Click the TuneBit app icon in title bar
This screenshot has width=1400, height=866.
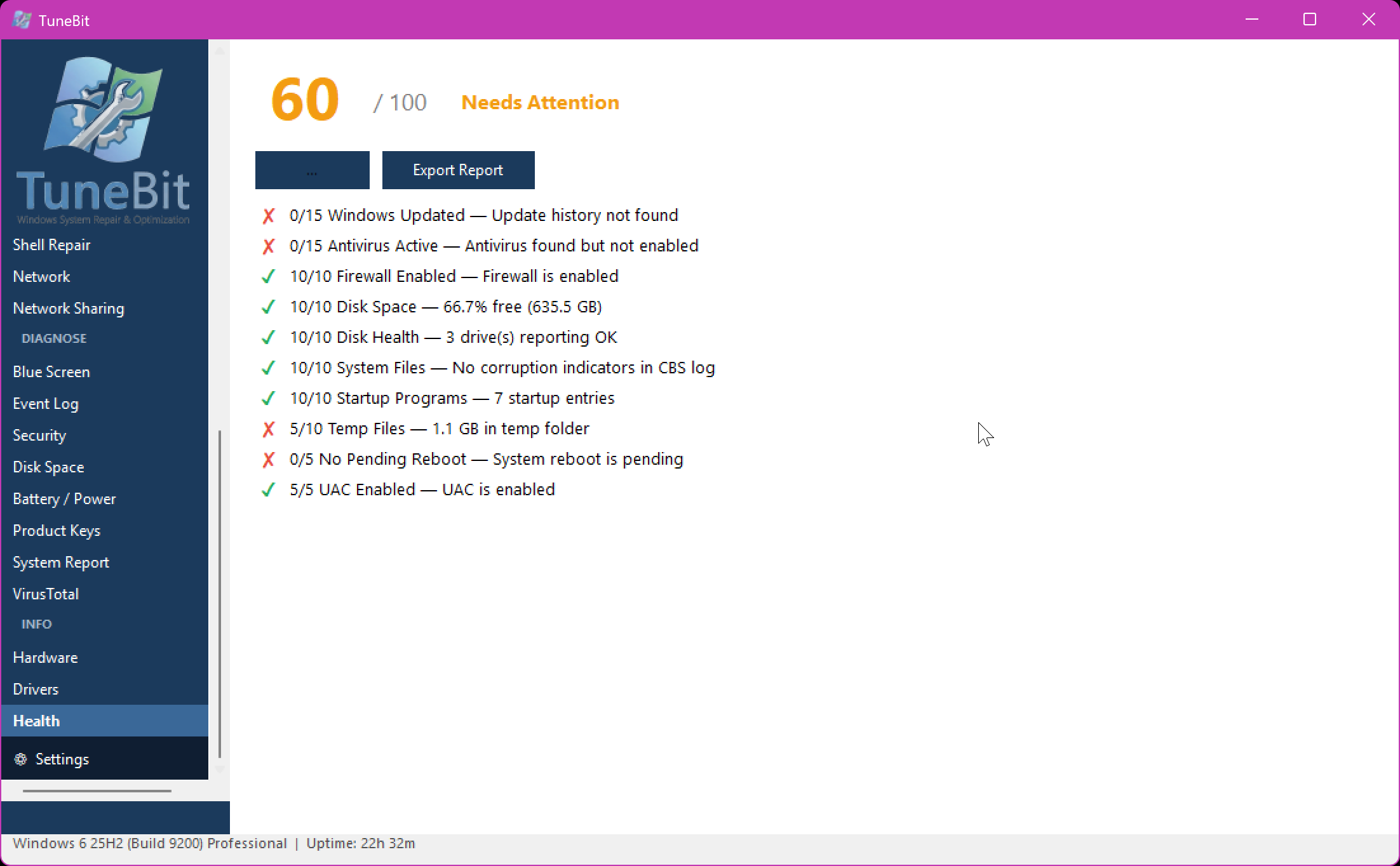pos(22,20)
